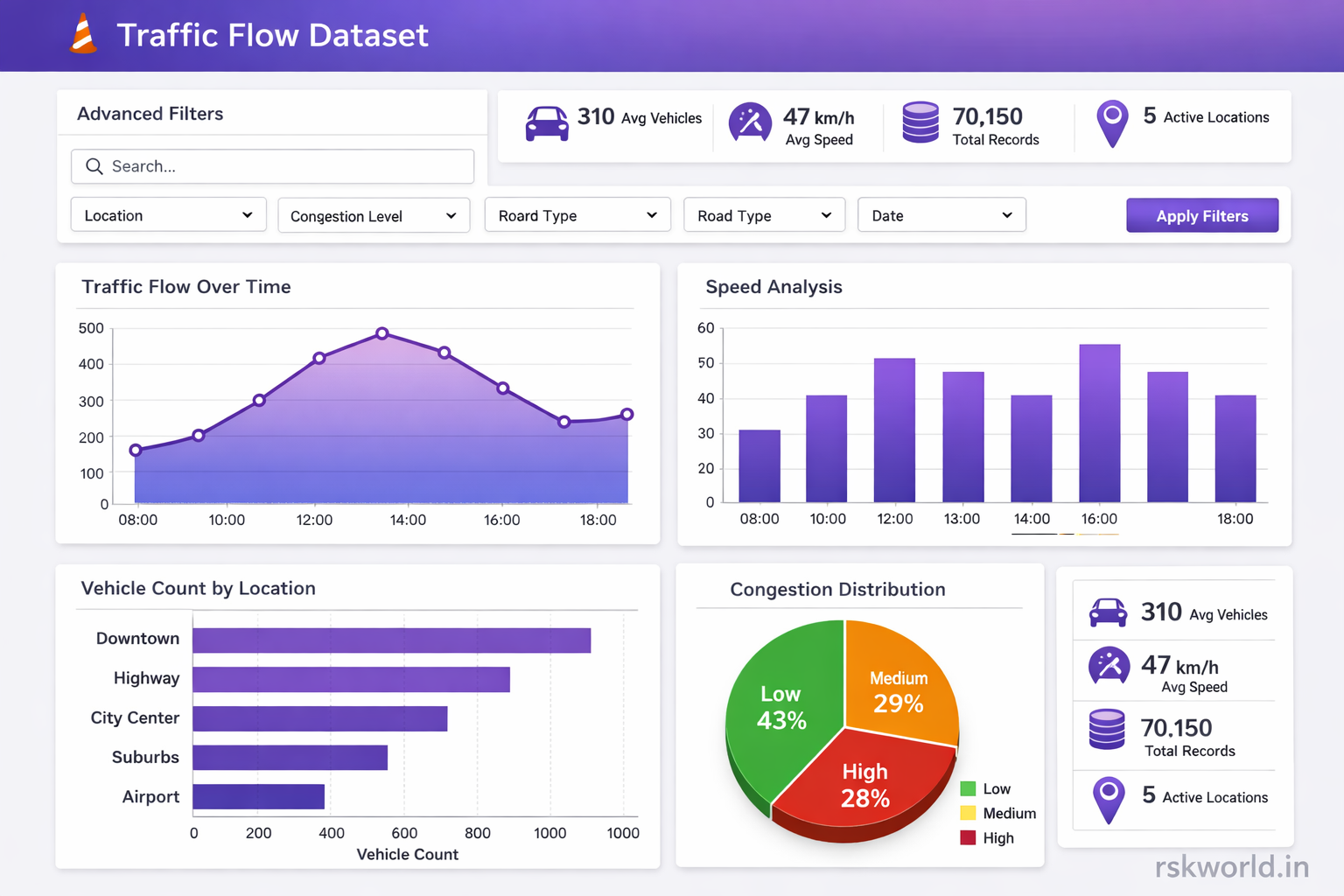
Task: Click the car icon in the right summary card
Action: click(x=1109, y=612)
